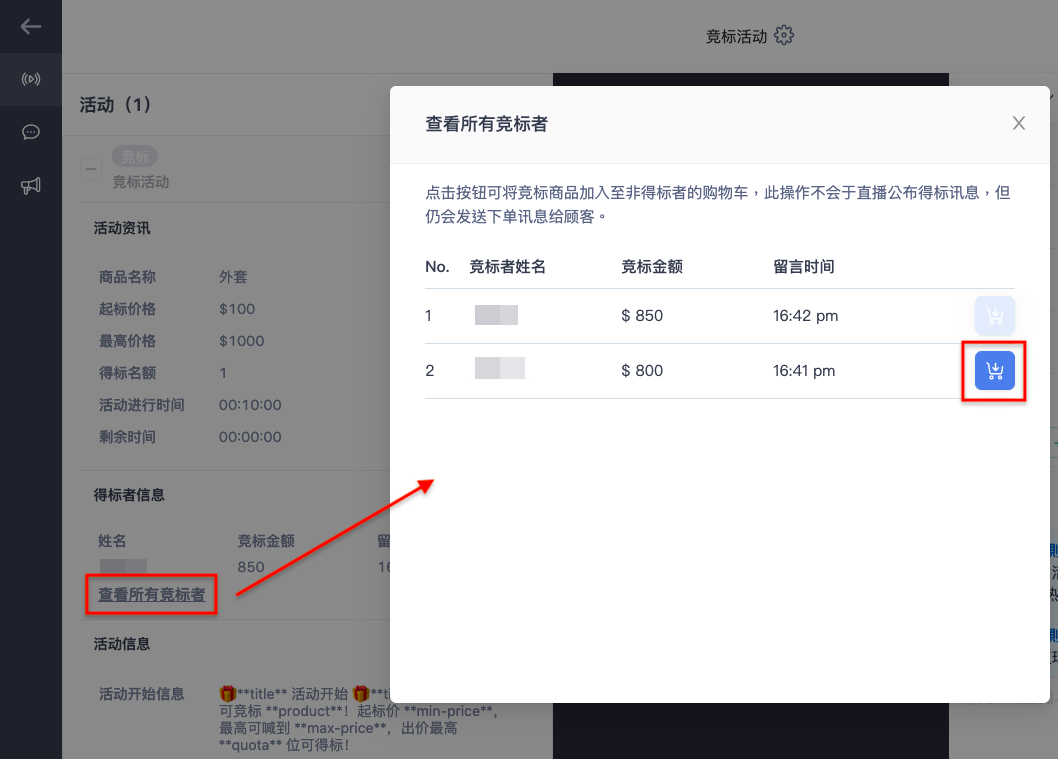Click the $ 800 bid amount
The image size is (1058, 759).
tap(642, 370)
